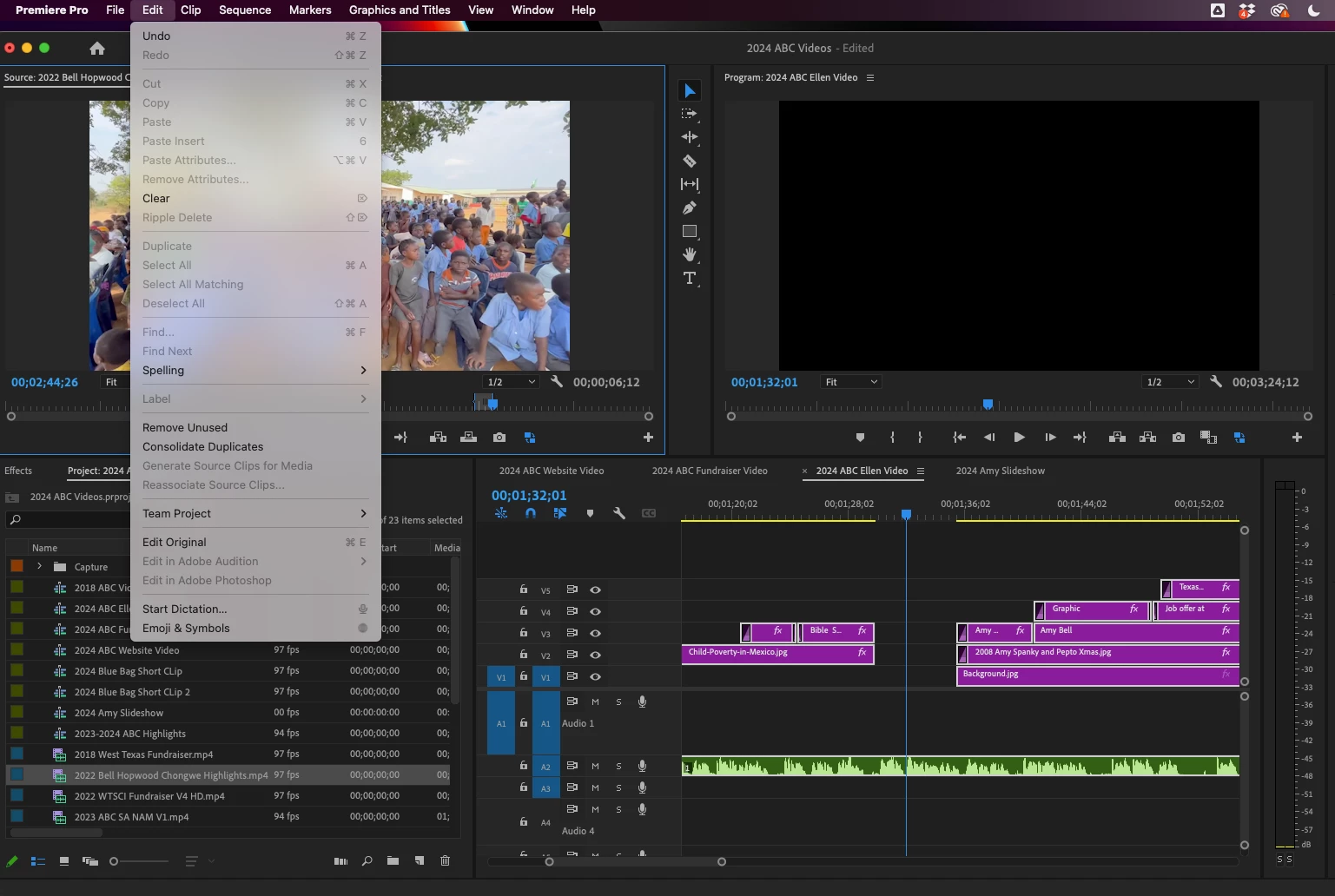This screenshot has width=1335, height=896.
Task: Toggle V1 track visibility eye
Action: pyautogui.click(x=595, y=676)
